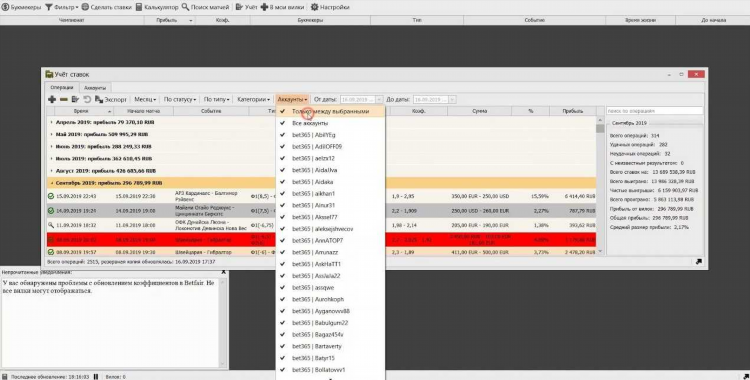750x380 pixels.
Task: Open the По статусу filter dropdown
Action: [180, 99]
